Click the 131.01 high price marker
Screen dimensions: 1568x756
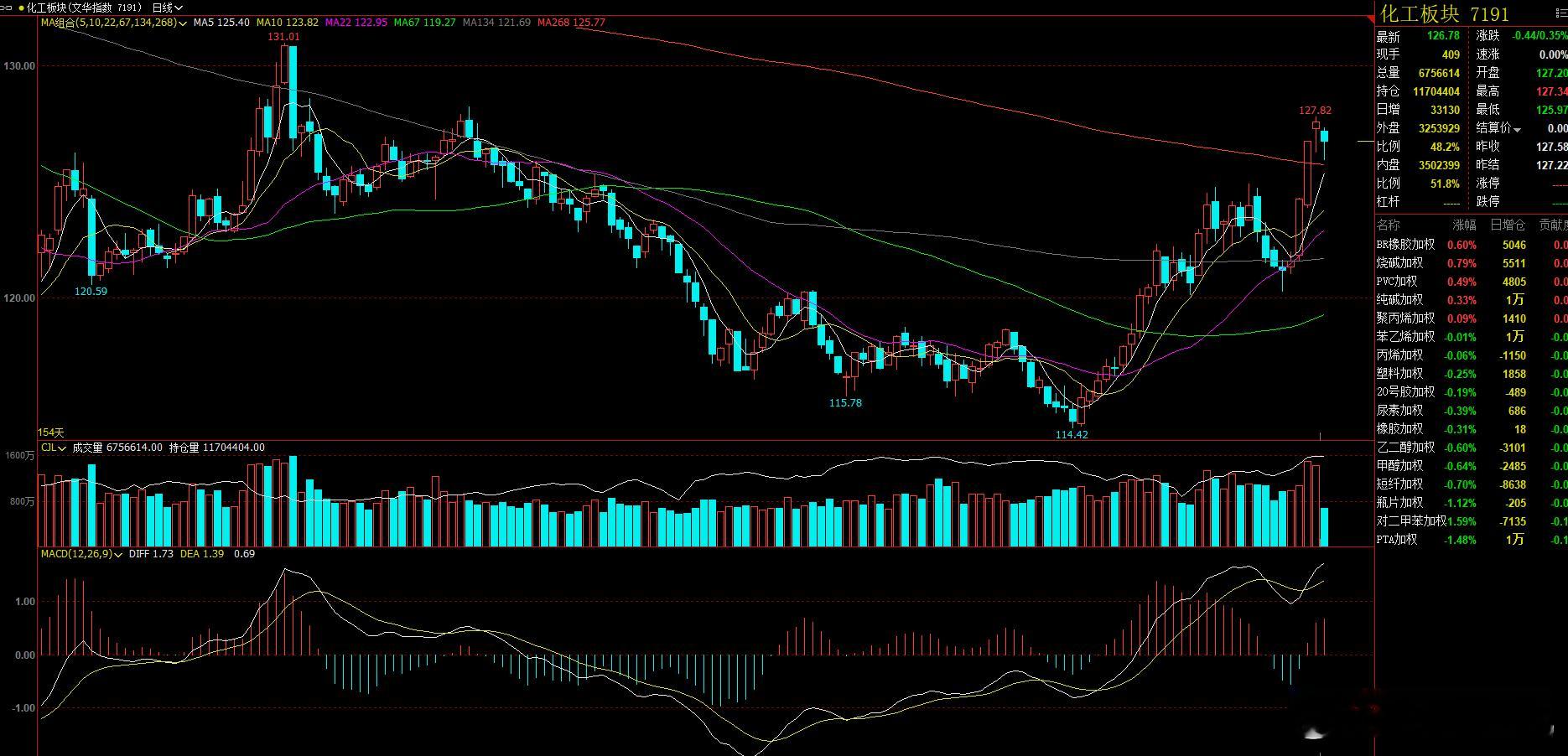[283, 37]
